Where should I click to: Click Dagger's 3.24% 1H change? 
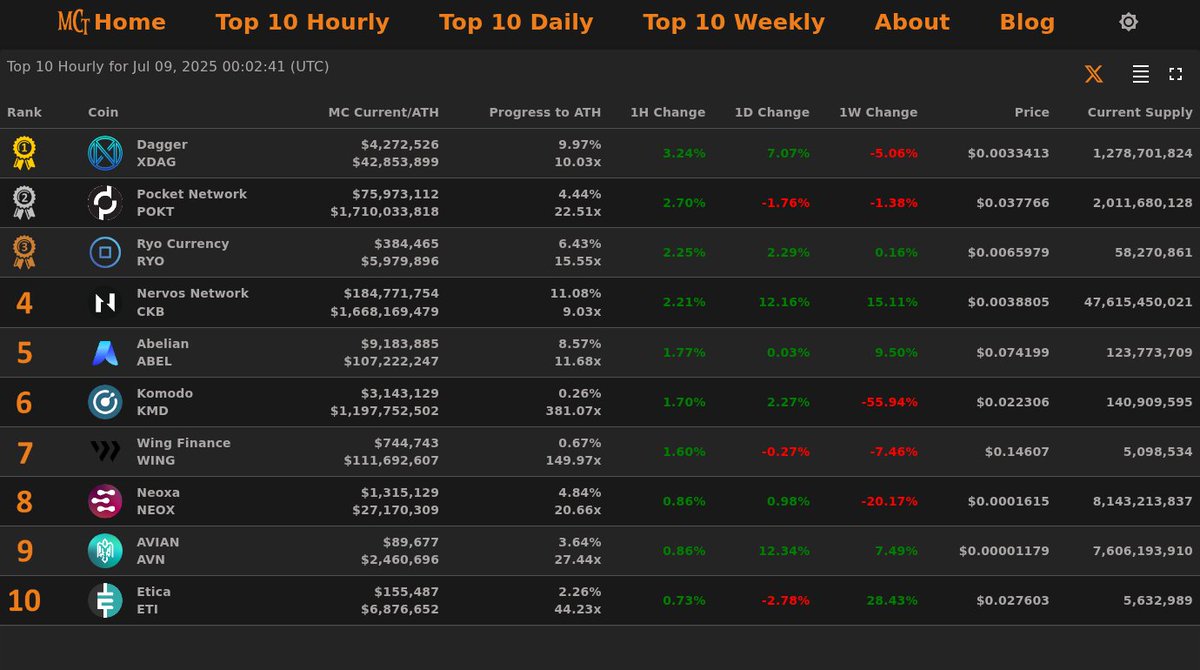[x=684, y=153]
